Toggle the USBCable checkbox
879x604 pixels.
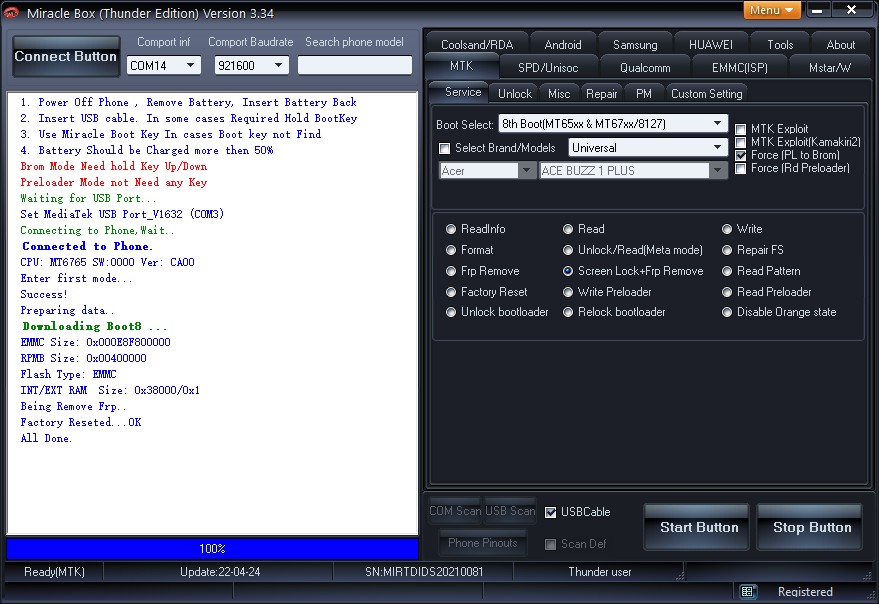point(550,512)
